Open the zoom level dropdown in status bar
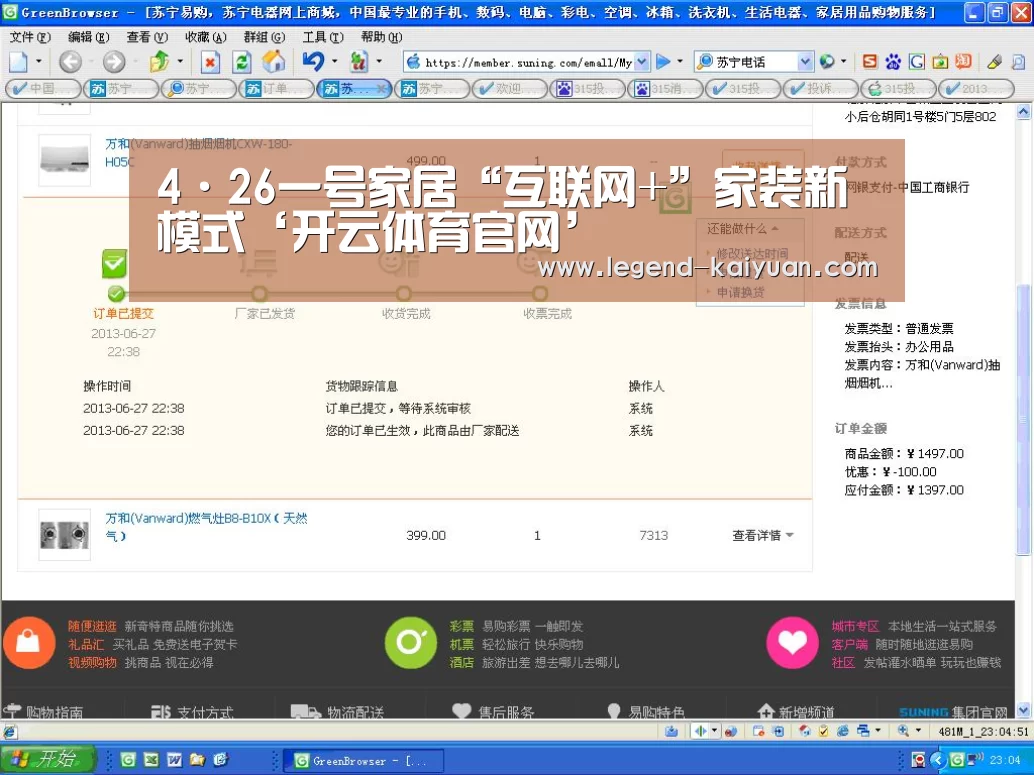The image size is (1034, 775). pyautogui.click(x=918, y=731)
